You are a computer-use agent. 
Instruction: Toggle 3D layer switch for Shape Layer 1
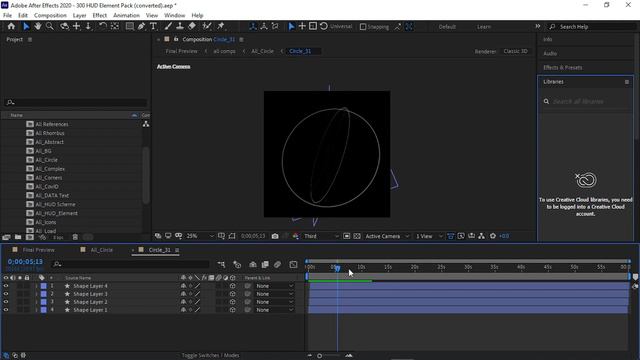233,310
